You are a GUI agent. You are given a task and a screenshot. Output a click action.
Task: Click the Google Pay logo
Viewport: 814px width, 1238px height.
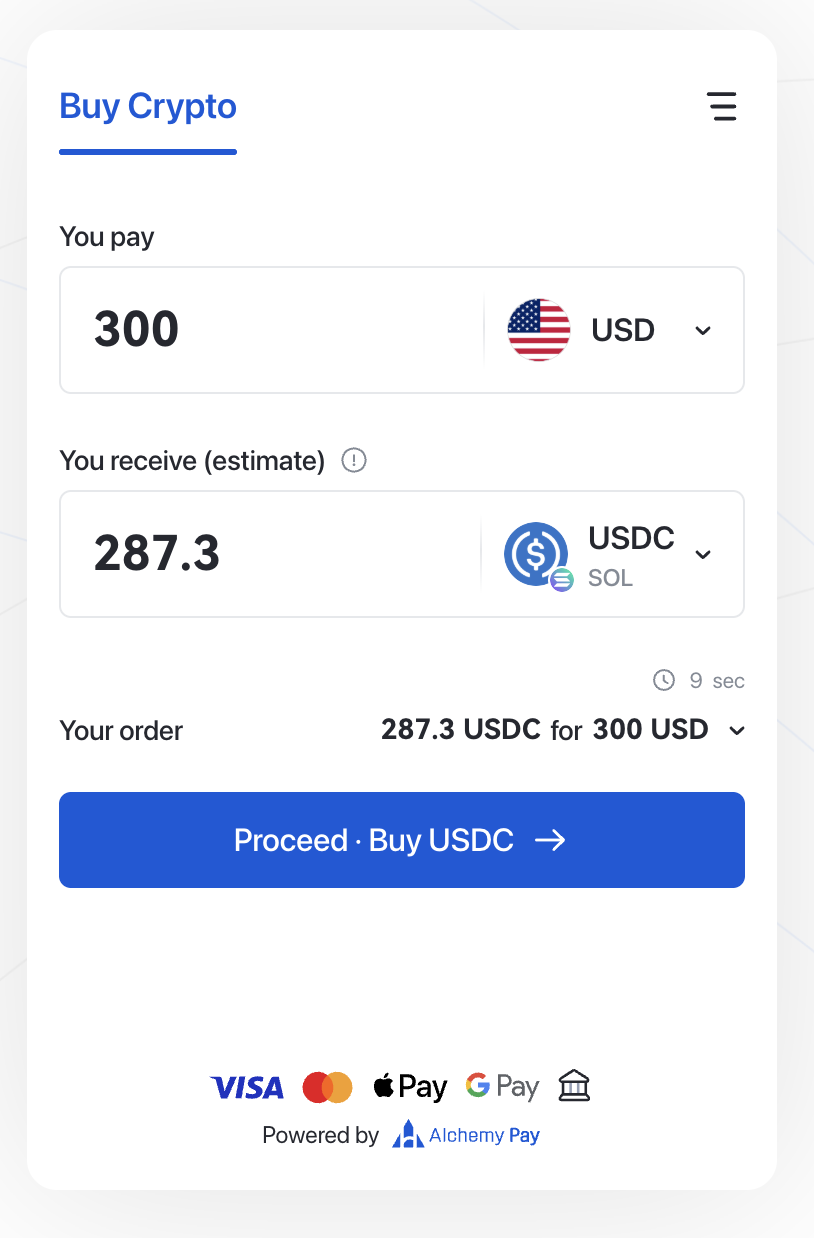(502, 1087)
